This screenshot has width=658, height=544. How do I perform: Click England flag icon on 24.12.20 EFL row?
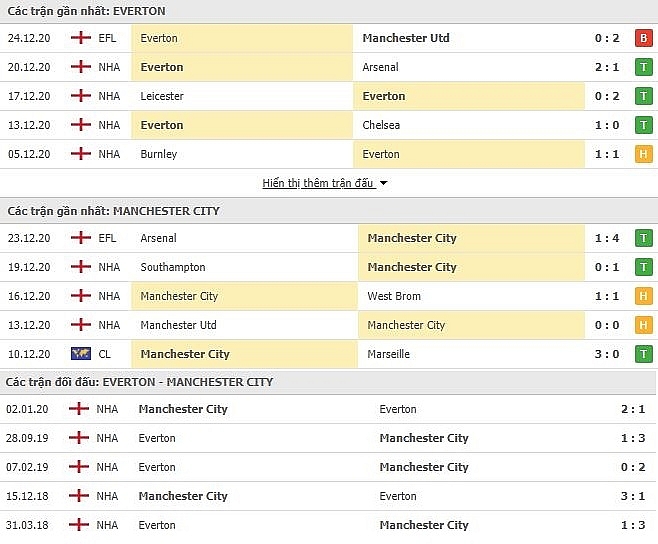(x=81, y=38)
